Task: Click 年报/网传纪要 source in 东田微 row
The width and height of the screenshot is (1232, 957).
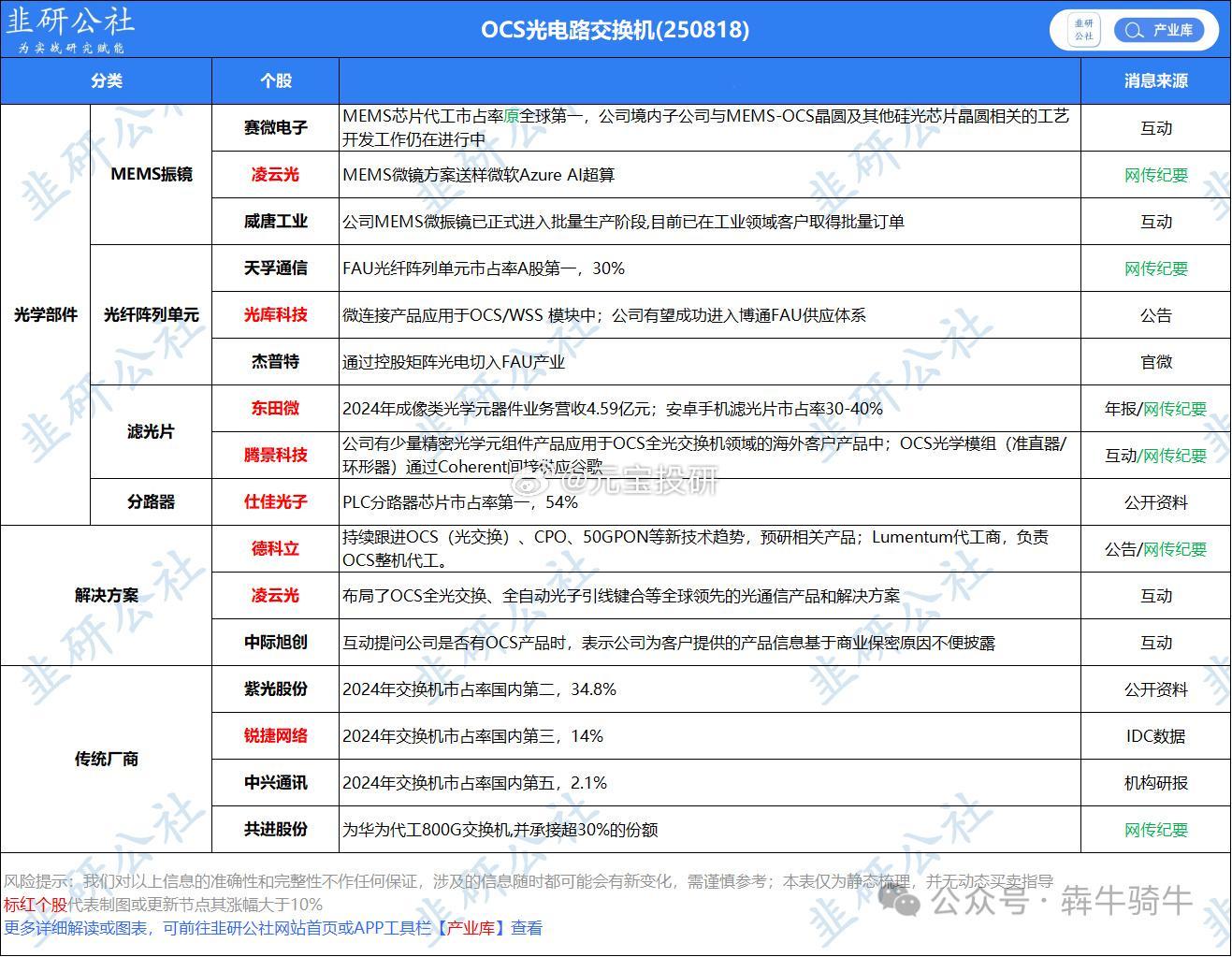Action: (x=1155, y=409)
